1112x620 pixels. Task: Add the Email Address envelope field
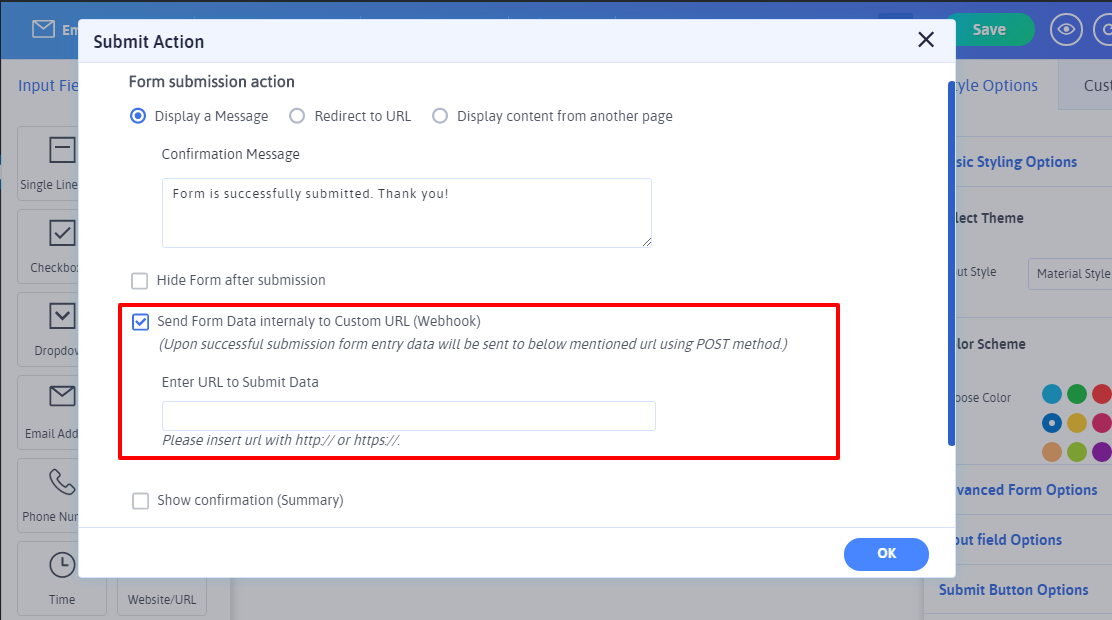(62, 398)
